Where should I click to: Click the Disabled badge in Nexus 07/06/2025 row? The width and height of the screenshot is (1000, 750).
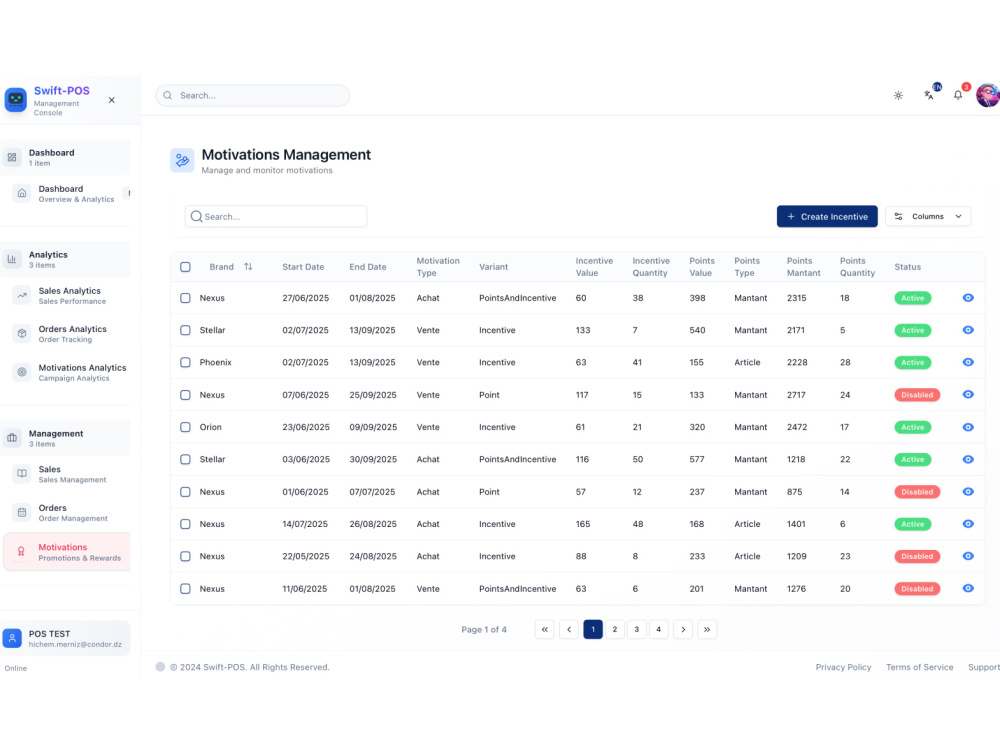(917, 395)
